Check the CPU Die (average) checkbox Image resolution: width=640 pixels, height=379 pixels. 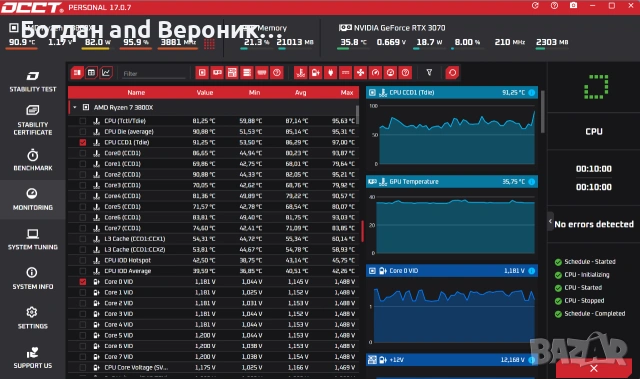[x=83, y=131]
